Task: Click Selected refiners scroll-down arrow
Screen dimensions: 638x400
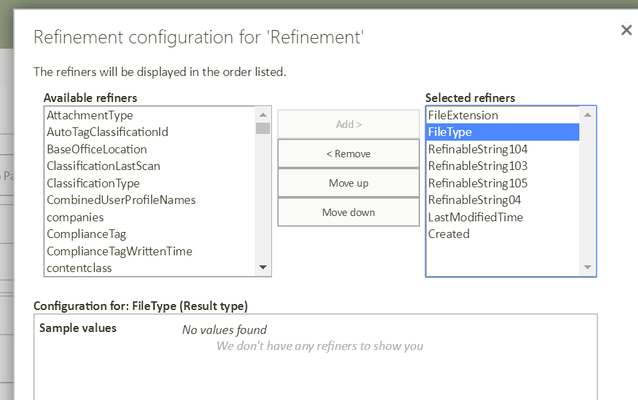Action: [x=588, y=267]
